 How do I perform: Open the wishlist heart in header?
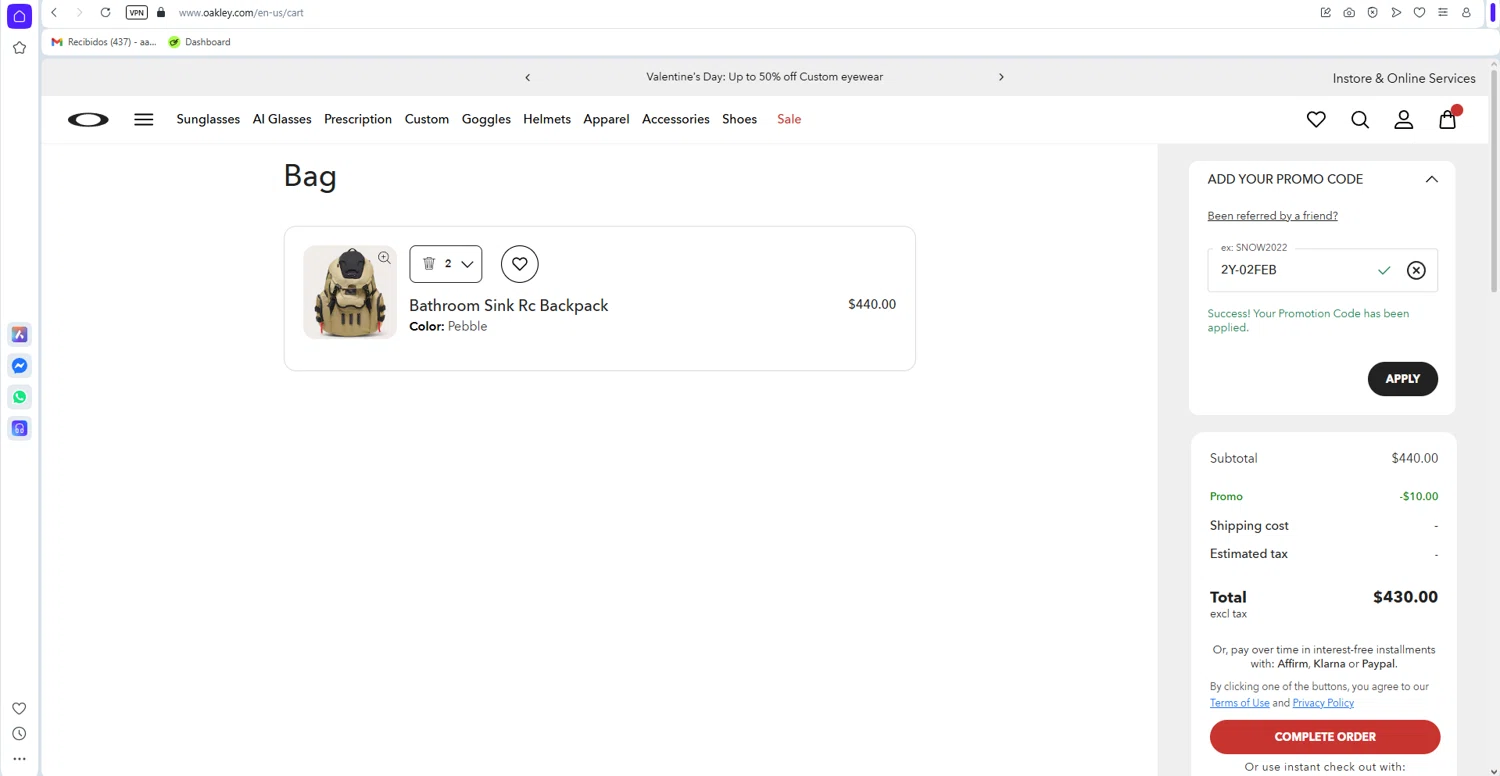coord(1316,119)
